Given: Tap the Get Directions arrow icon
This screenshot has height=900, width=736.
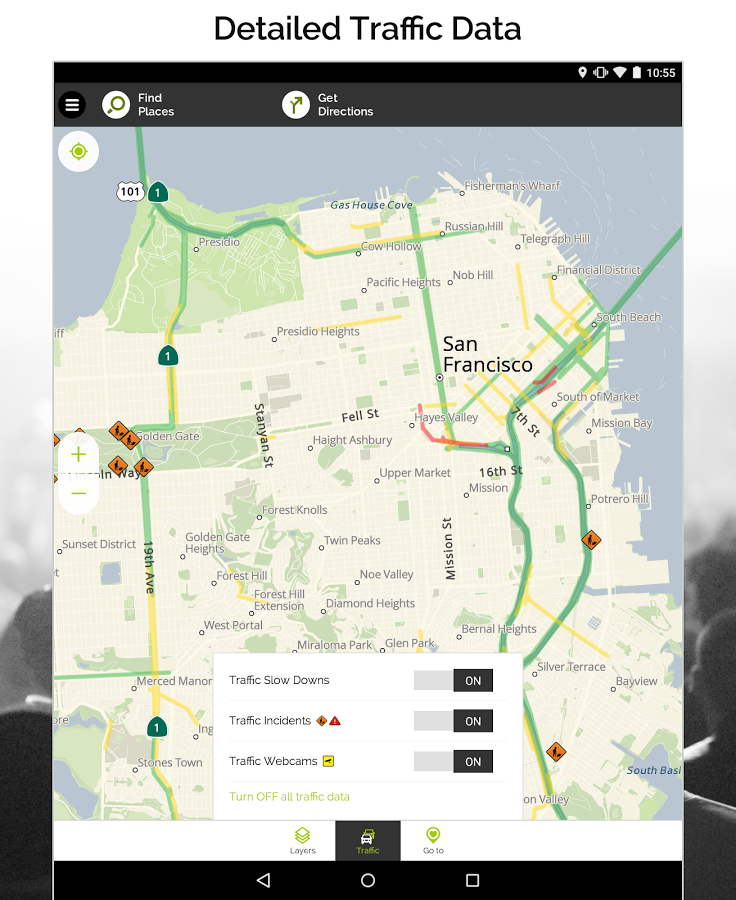Looking at the screenshot, I should (296, 105).
